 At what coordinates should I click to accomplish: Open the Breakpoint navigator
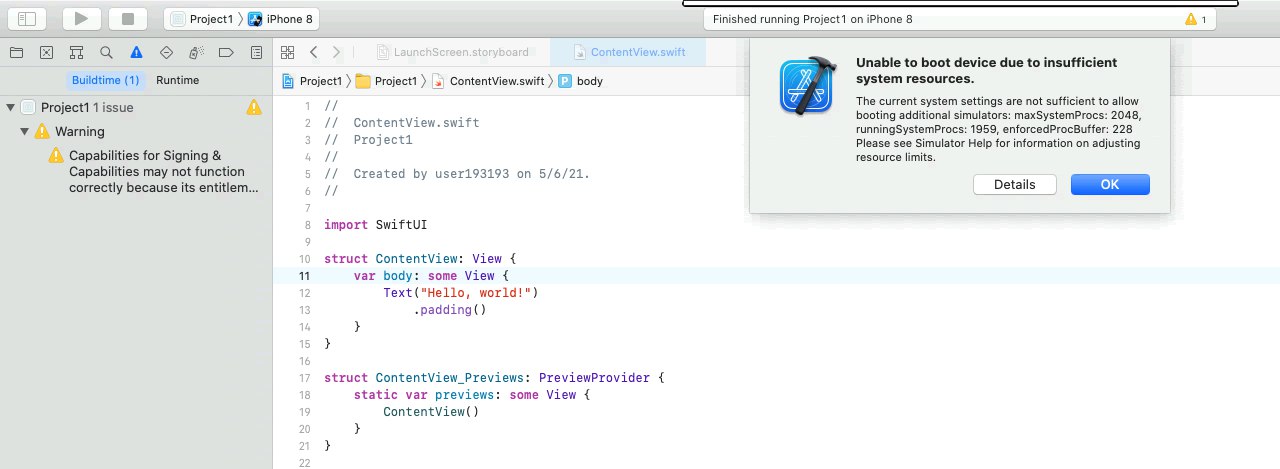(x=226, y=52)
